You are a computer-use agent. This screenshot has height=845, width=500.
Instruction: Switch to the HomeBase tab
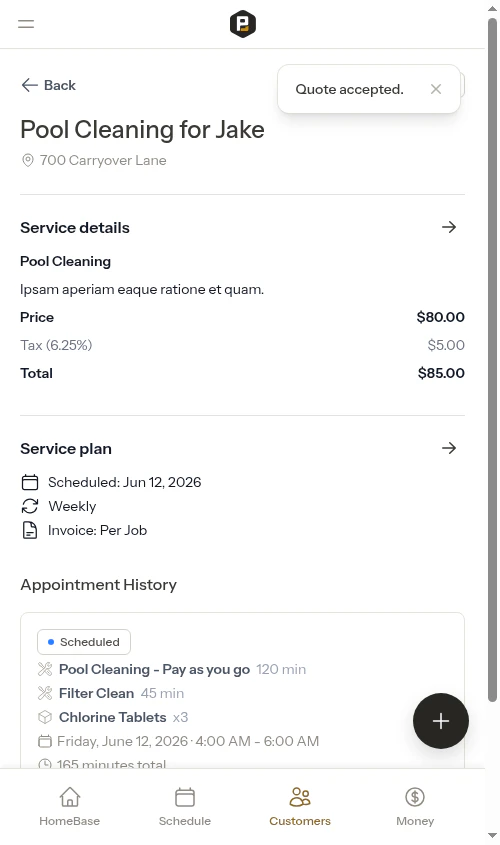pyautogui.click(x=70, y=806)
